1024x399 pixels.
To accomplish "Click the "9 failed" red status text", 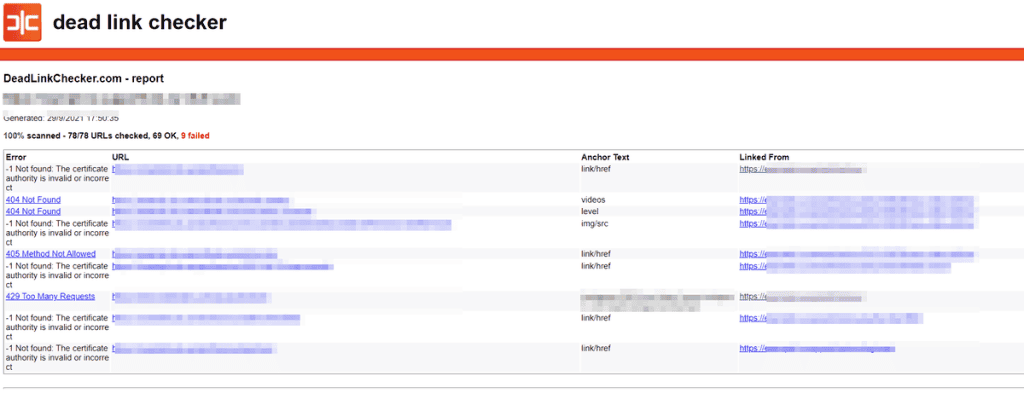I will tap(195, 136).
